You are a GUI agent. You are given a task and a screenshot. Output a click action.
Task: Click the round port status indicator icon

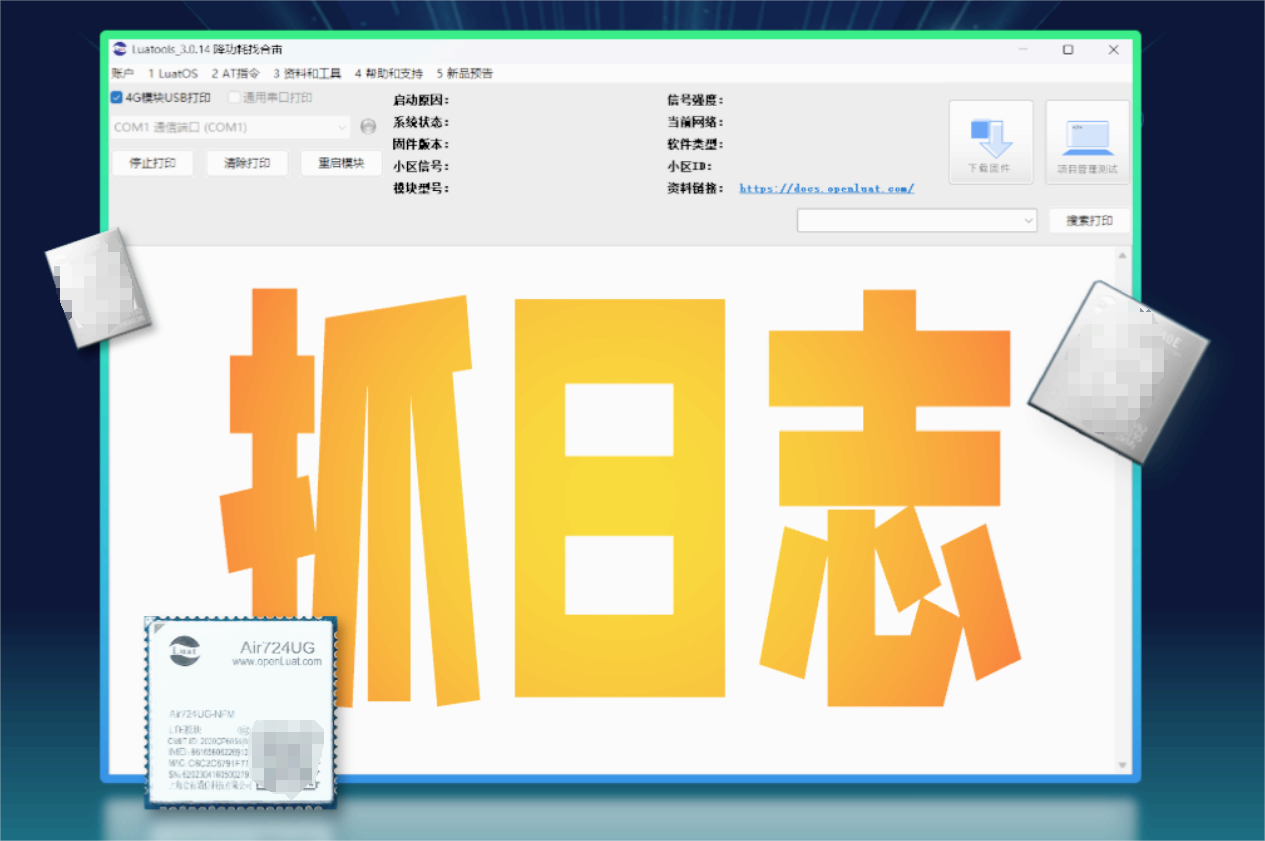click(x=368, y=127)
